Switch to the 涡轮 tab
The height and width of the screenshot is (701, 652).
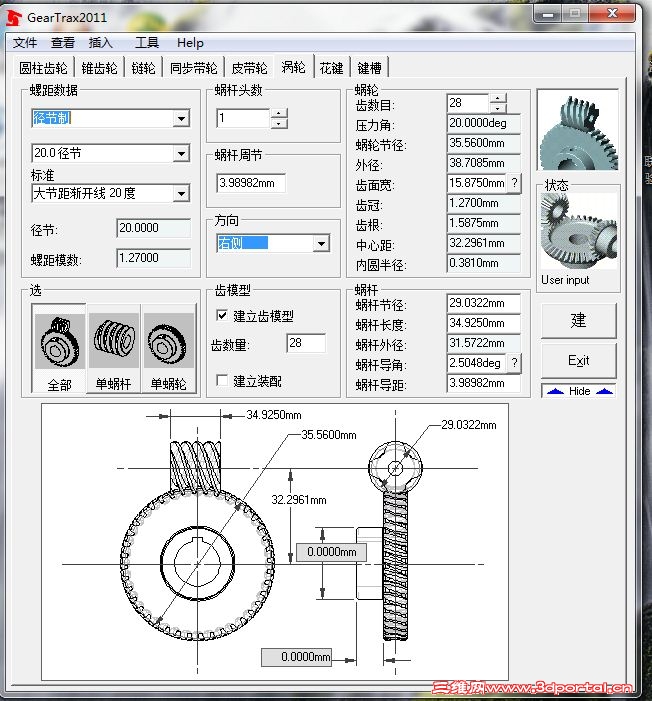pyautogui.click(x=294, y=68)
